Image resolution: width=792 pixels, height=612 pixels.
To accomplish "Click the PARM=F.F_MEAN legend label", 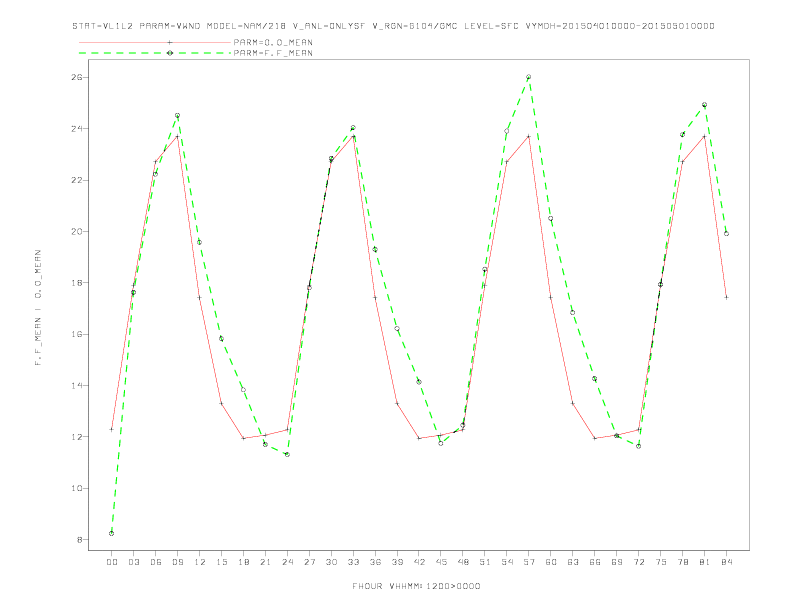I will (x=273, y=53).
